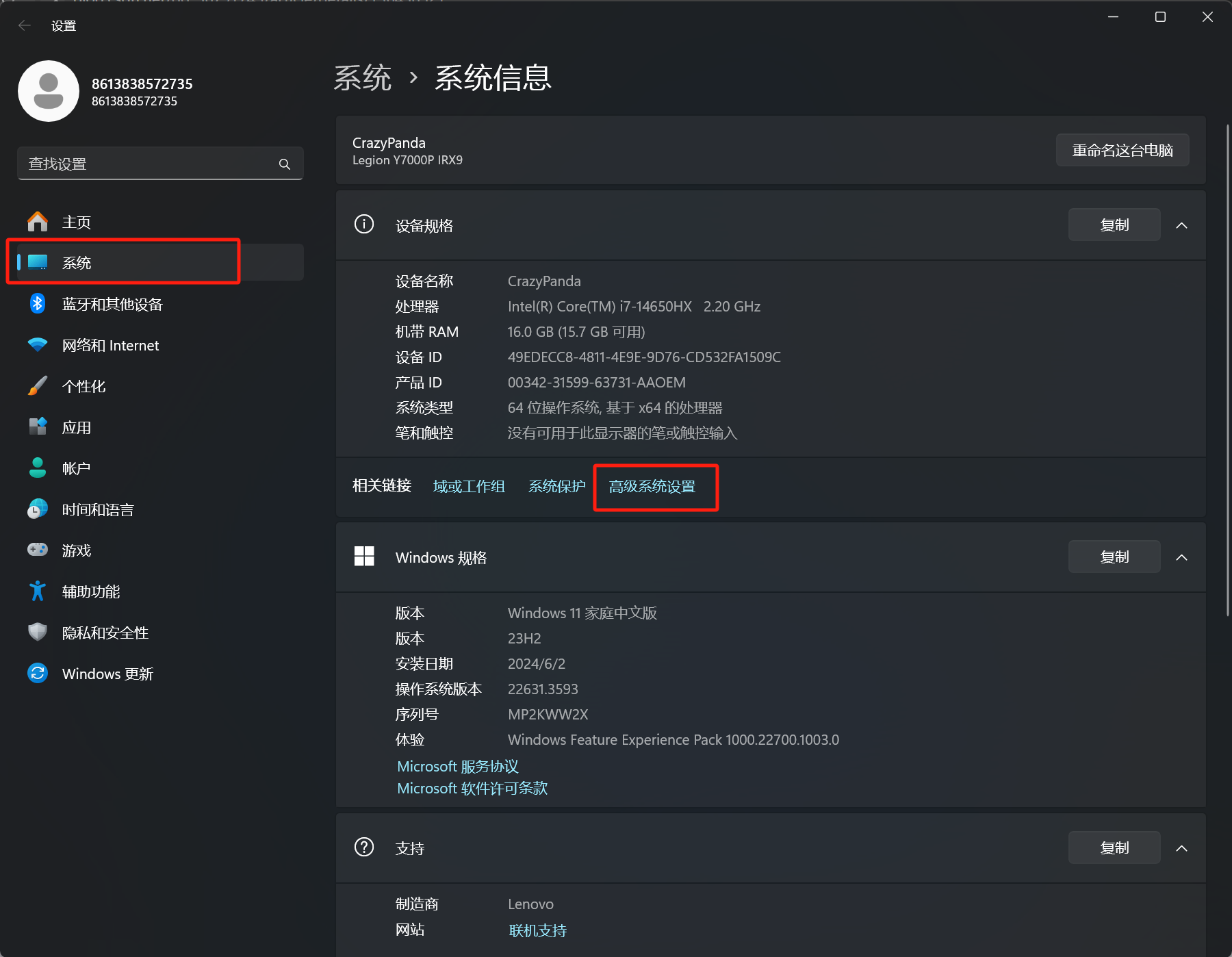Viewport: 1232px width, 957px height.
Task: Click the install date 2024/6/2
Action: [537, 663]
